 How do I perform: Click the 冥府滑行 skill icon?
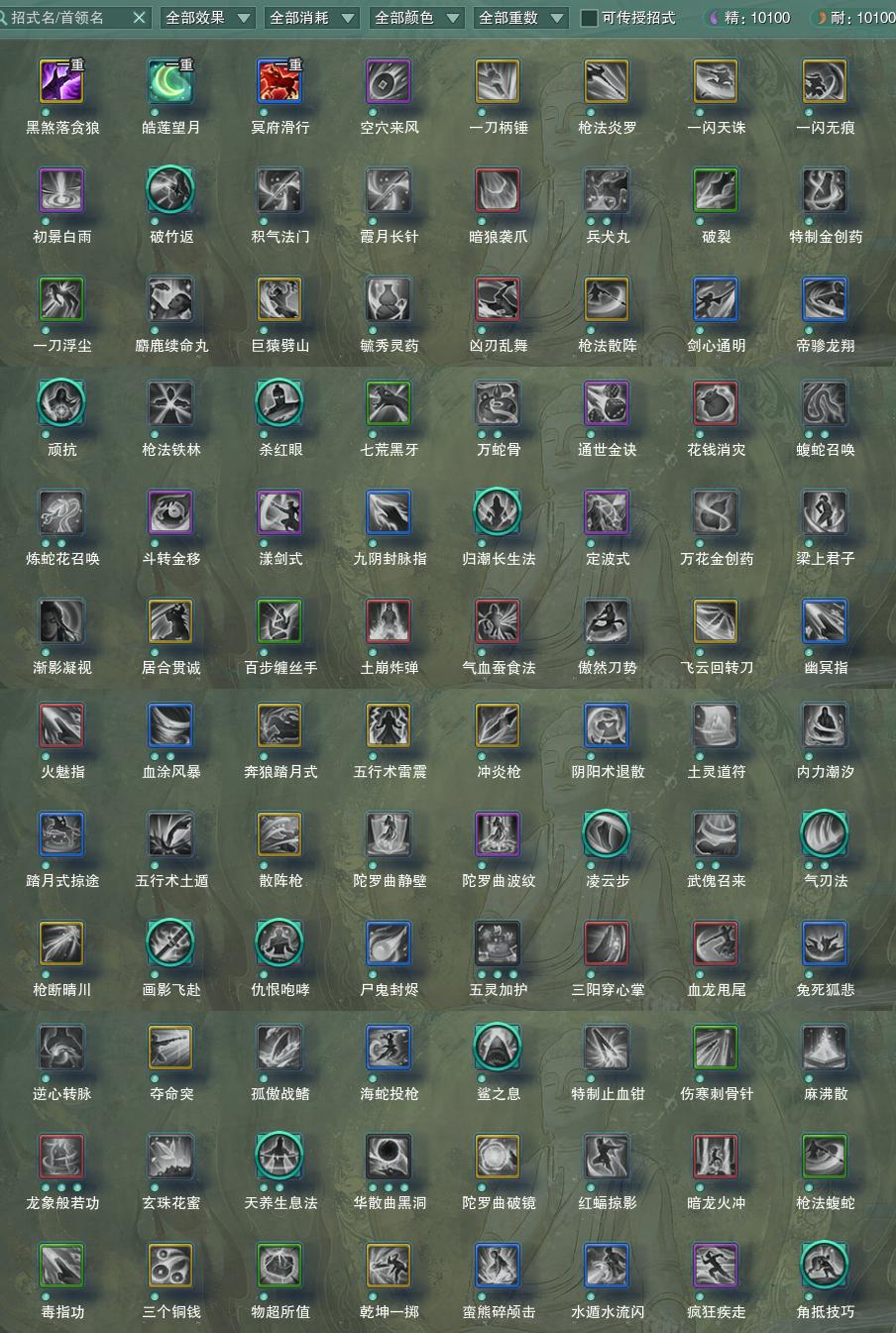[x=280, y=81]
